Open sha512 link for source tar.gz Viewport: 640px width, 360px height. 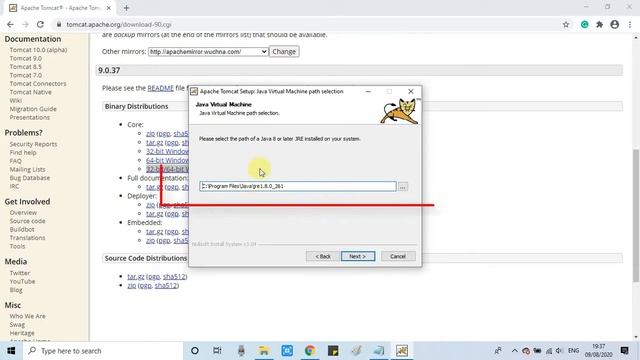174,276
